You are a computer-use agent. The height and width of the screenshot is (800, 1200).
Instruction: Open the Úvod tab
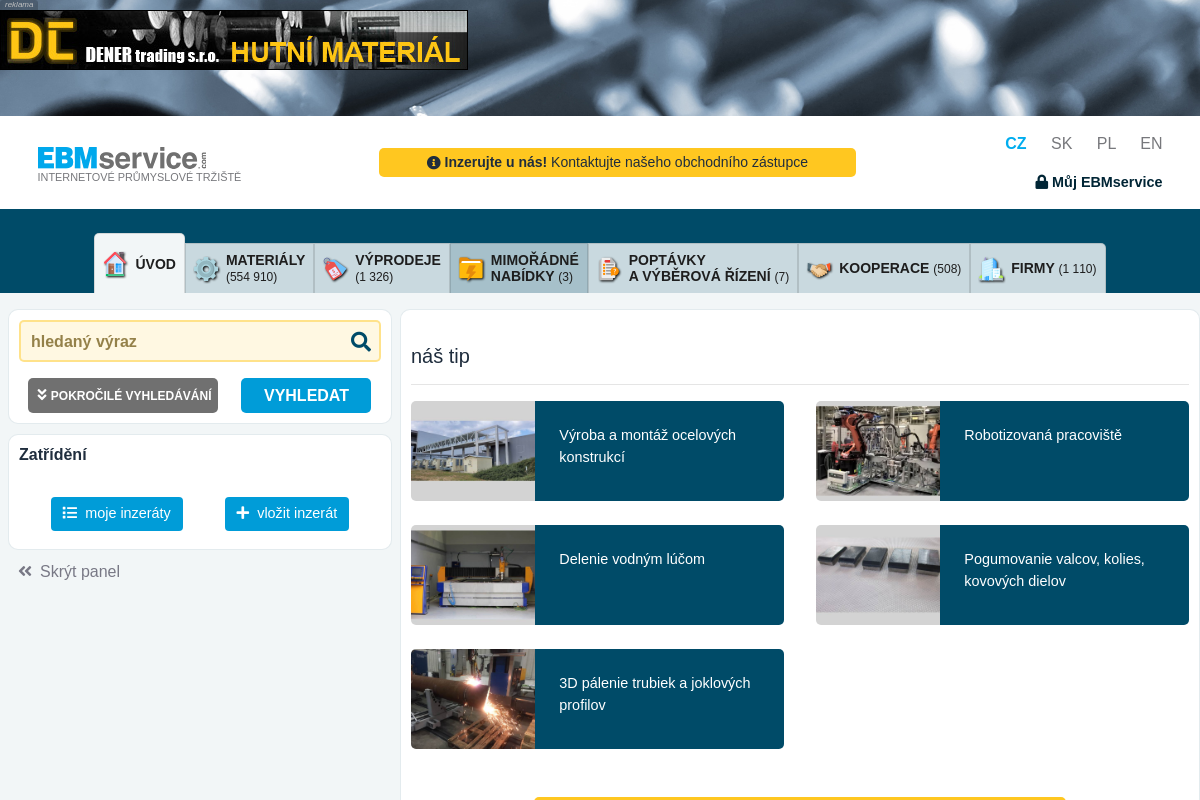[140, 264]
